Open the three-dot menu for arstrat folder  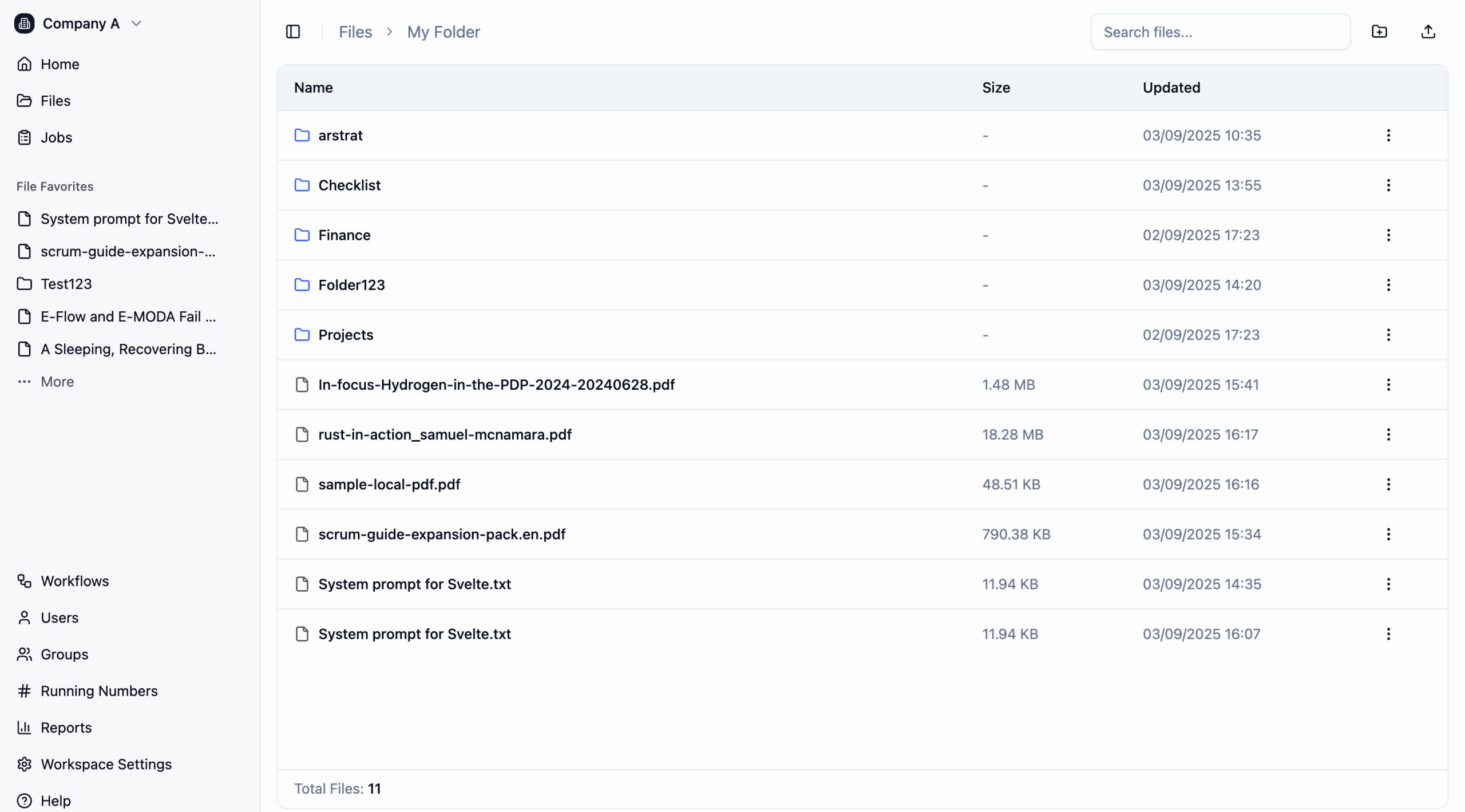pyautogui.click(x=1388, y=136)
